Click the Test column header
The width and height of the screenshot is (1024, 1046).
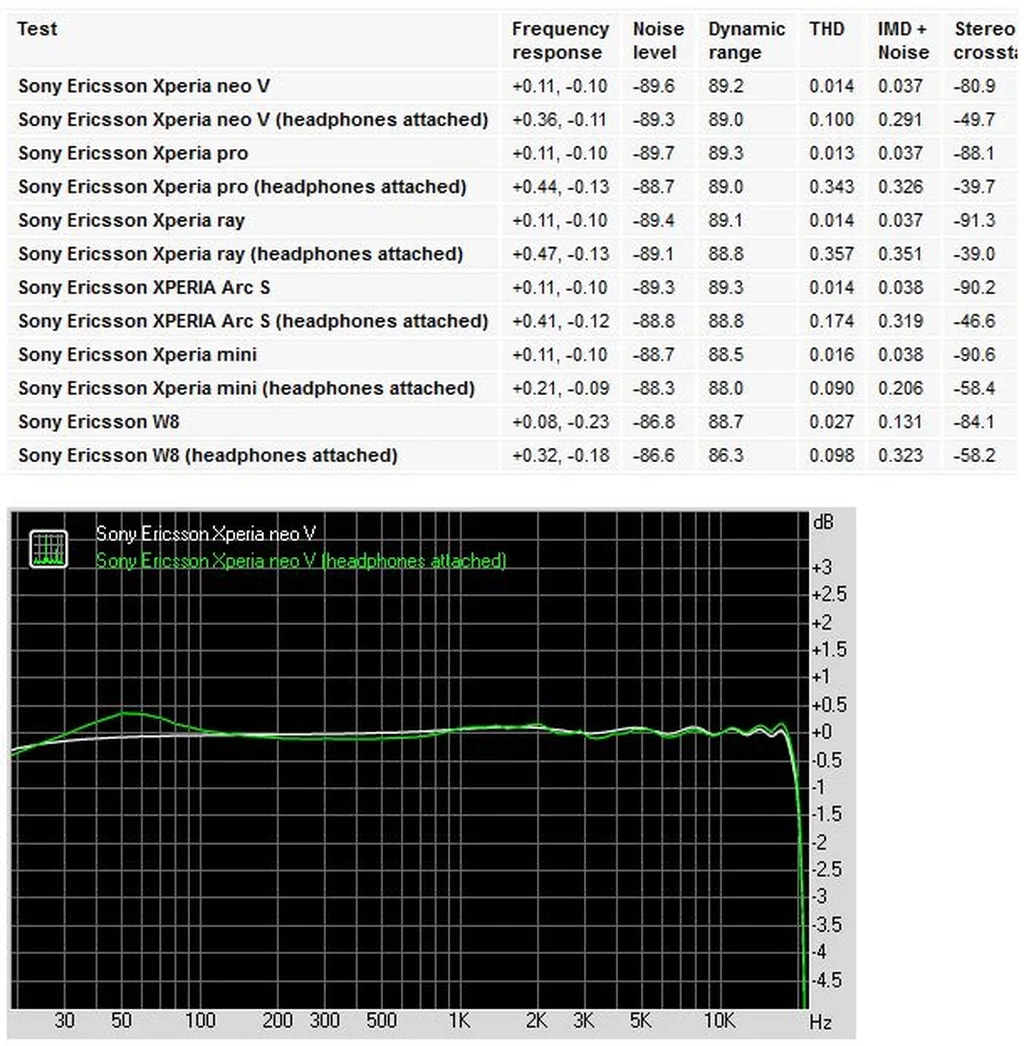pyautogui.click(x=37, y=29)
